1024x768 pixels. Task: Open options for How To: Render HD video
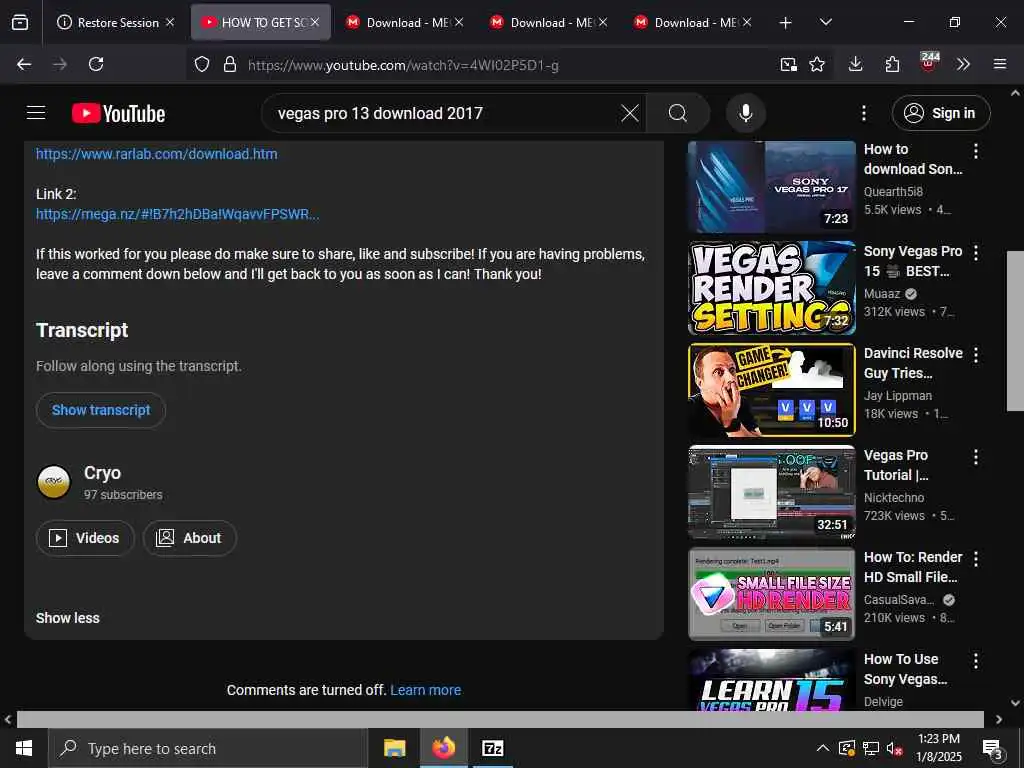[x=976, y=559]
